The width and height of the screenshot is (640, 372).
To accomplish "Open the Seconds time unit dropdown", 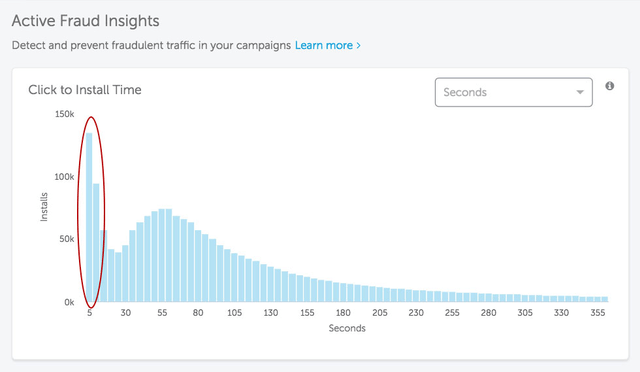I will coord(513,92).
